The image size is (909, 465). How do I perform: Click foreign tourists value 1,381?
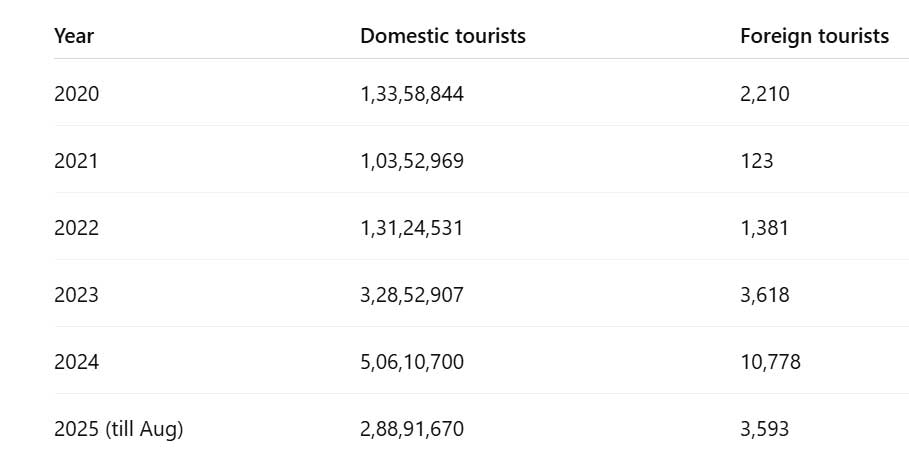coord(765,228)
